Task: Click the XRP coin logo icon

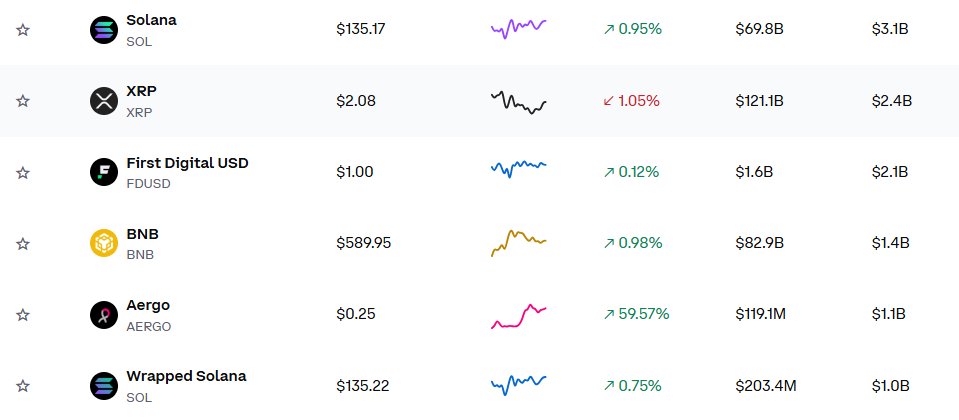Action: [104, 101]
